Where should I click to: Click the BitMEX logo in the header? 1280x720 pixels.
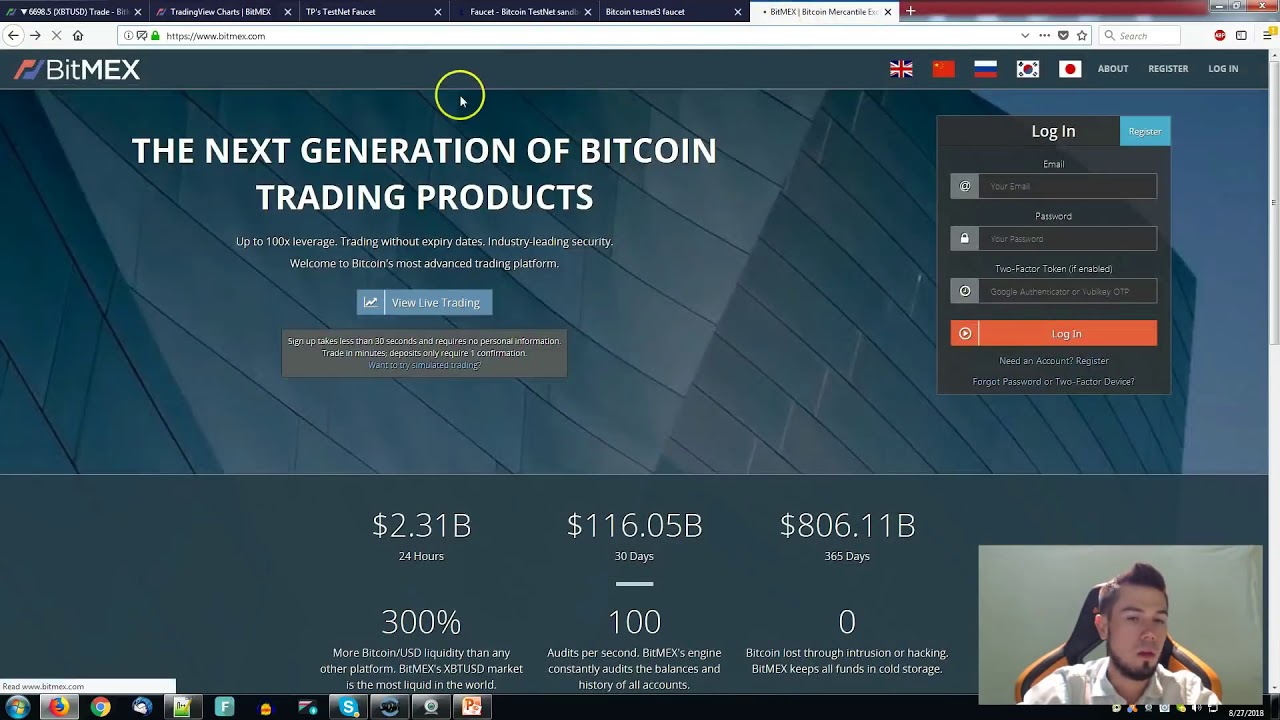[x=77, y=69]
